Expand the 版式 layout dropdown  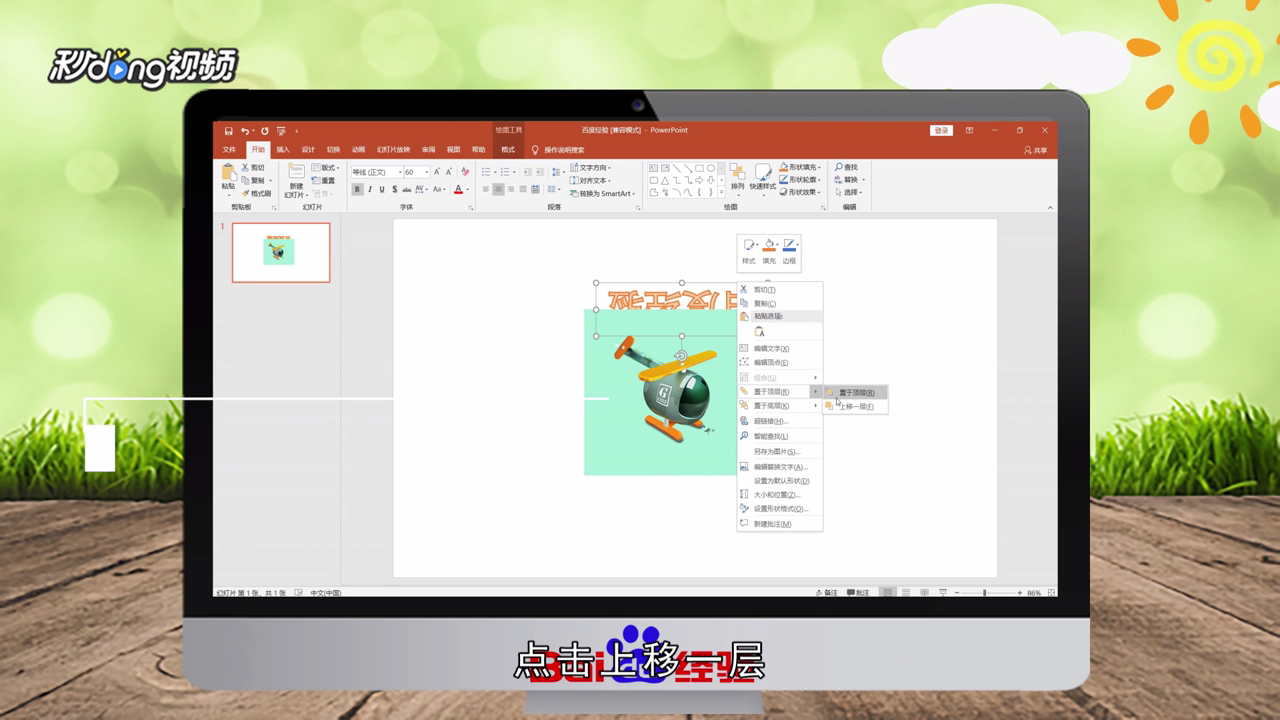[x=325, y=167]
